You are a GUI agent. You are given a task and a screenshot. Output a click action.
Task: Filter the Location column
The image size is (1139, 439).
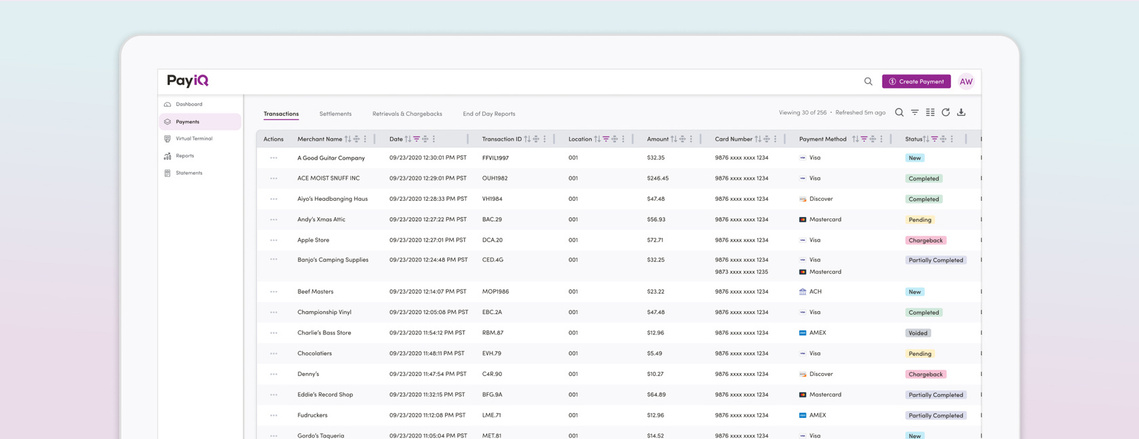[606, 139]
